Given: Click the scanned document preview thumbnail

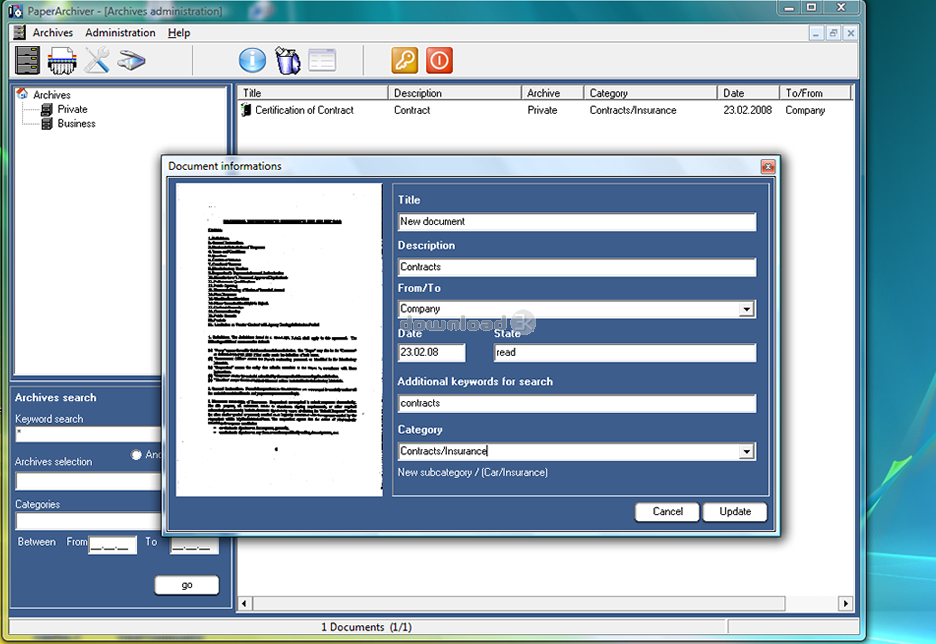Looking at the screenshot, I should click(279, 340).
